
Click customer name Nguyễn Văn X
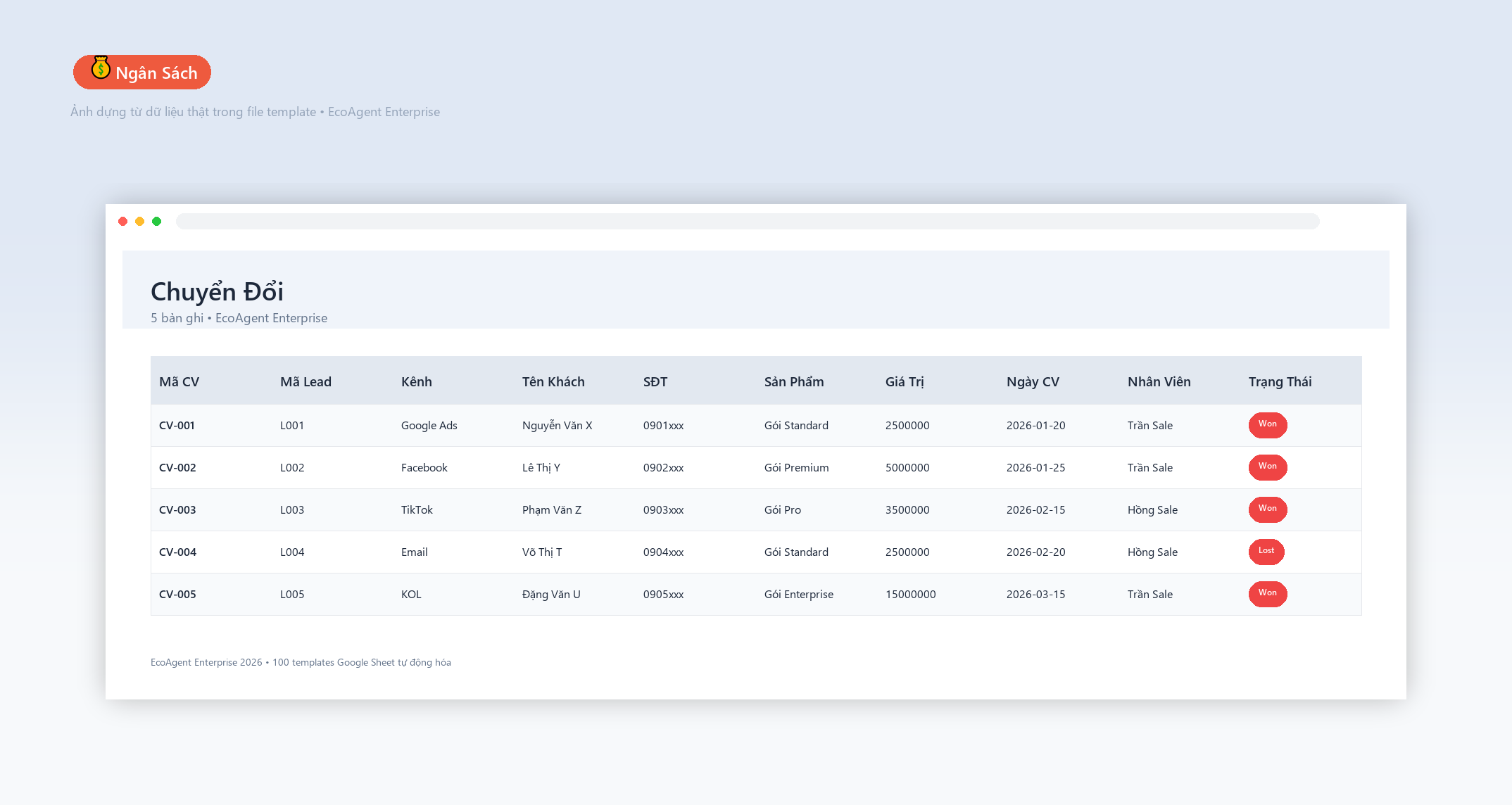[557, 425]
